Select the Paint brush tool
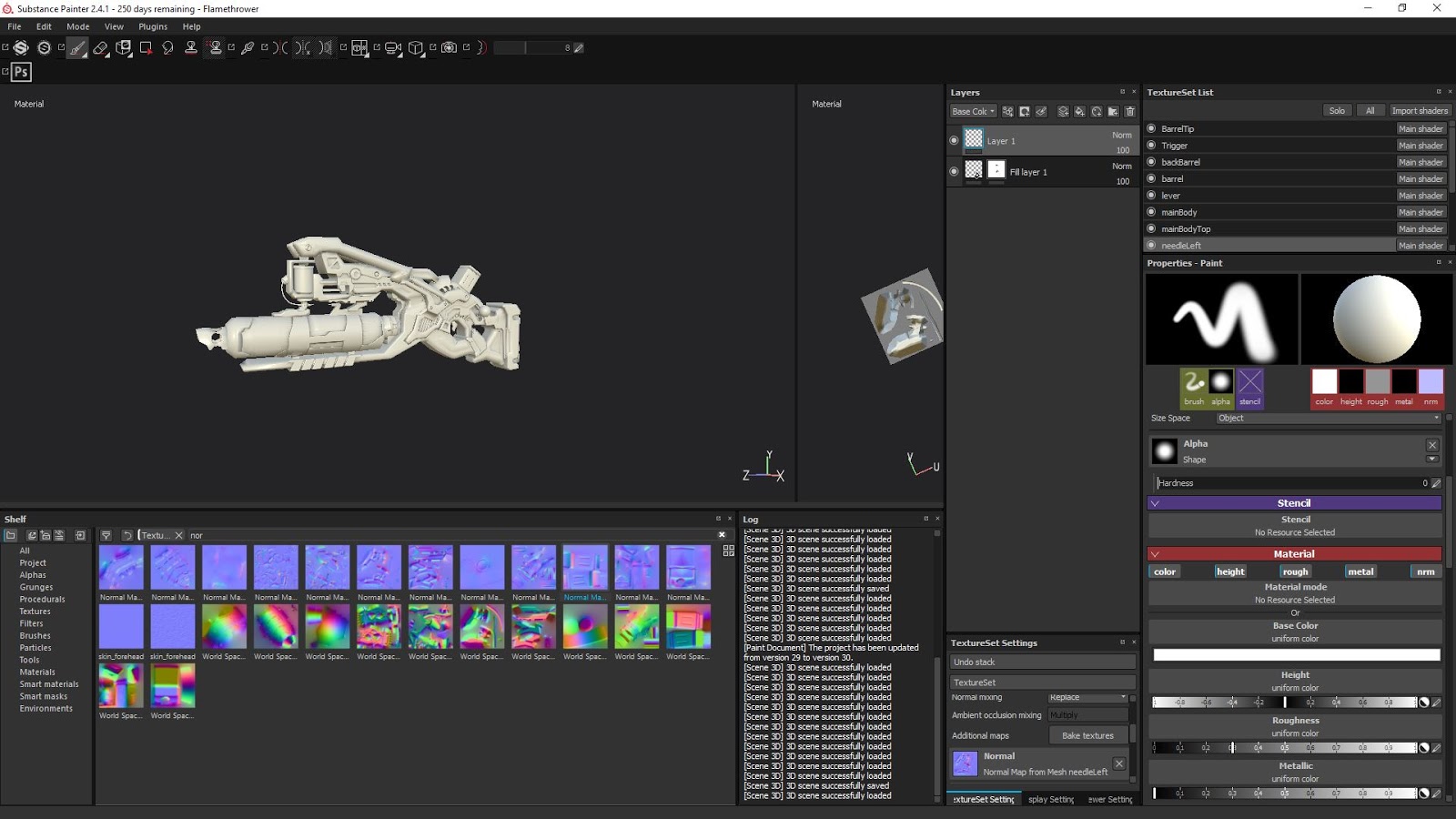The image size is (1456, 819). click(x=77, y=48)
